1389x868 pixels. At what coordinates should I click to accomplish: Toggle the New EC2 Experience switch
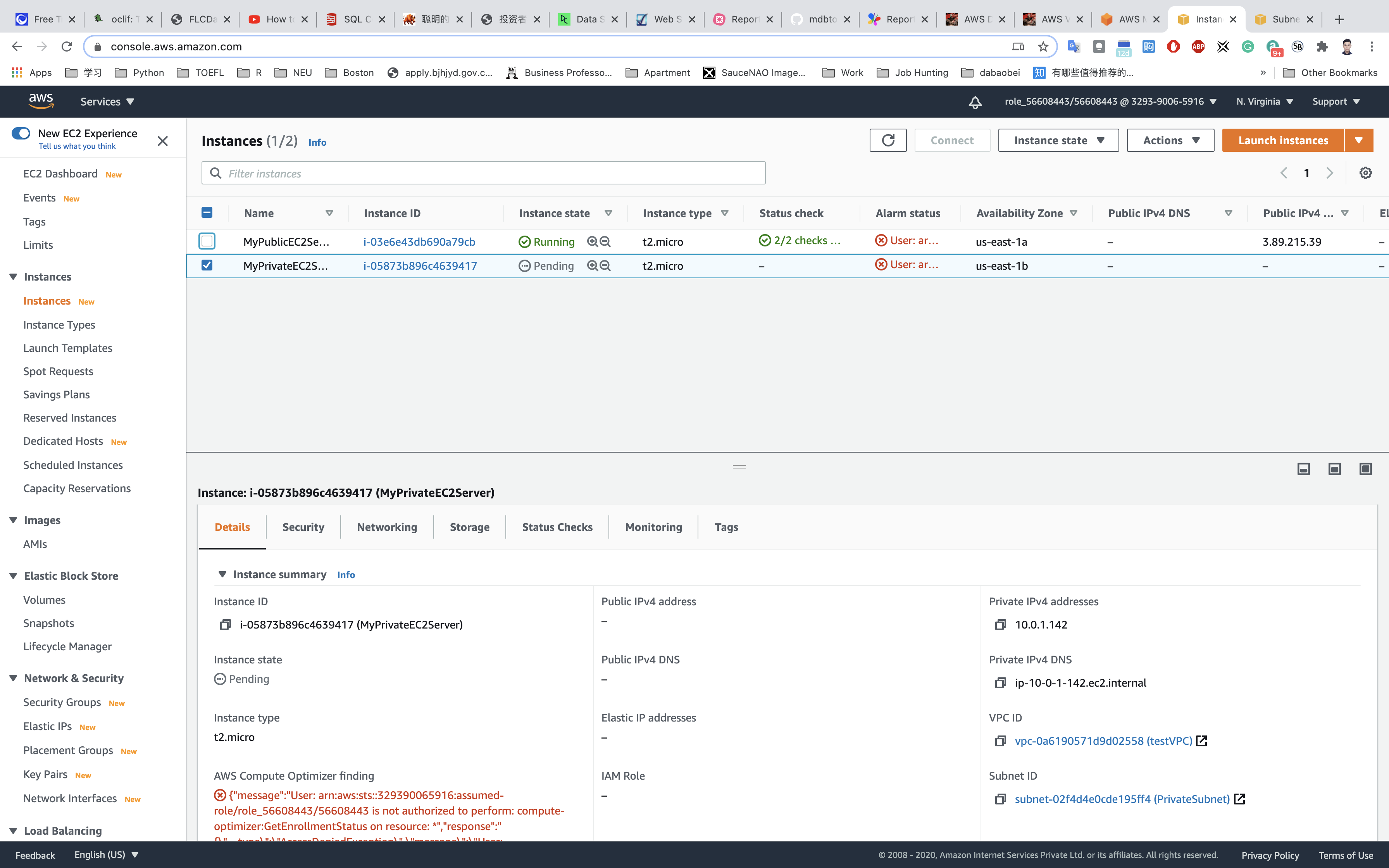(21, 133)
